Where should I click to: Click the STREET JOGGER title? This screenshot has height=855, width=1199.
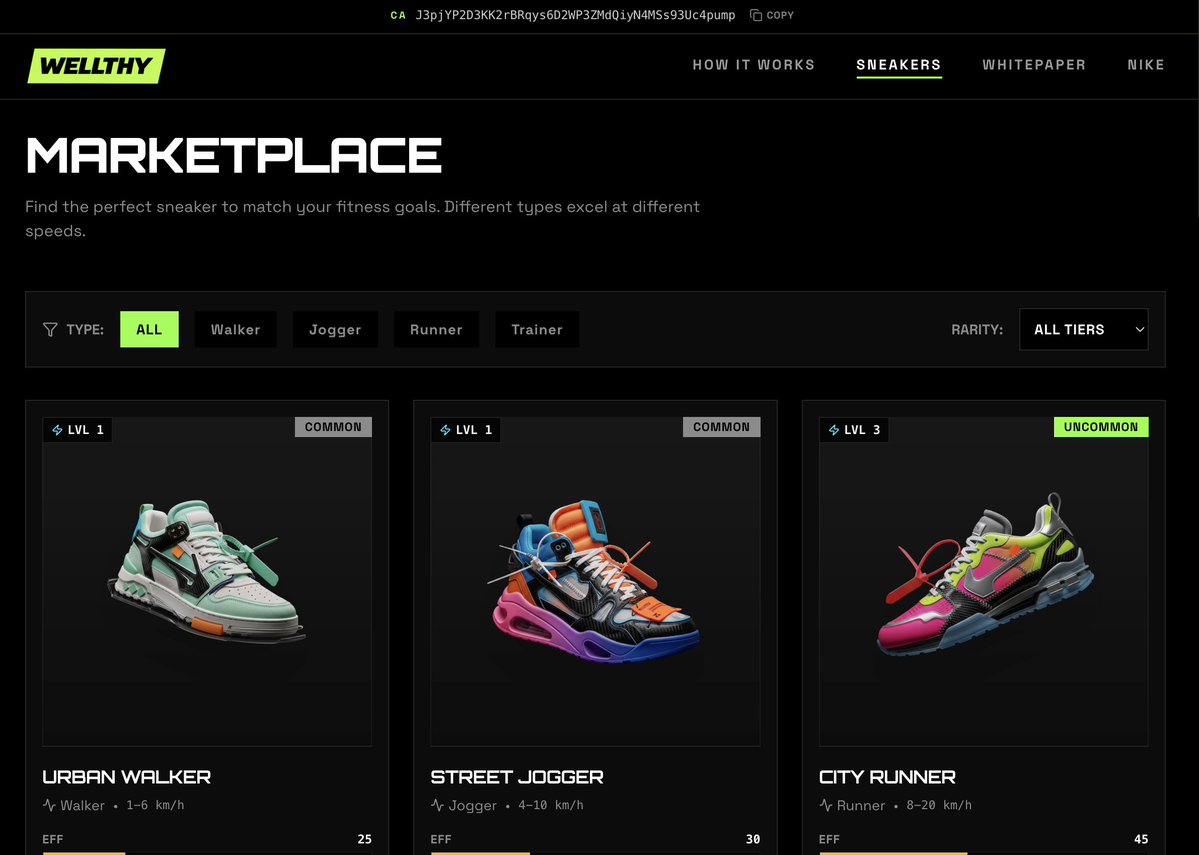click(x=517, y=777)
